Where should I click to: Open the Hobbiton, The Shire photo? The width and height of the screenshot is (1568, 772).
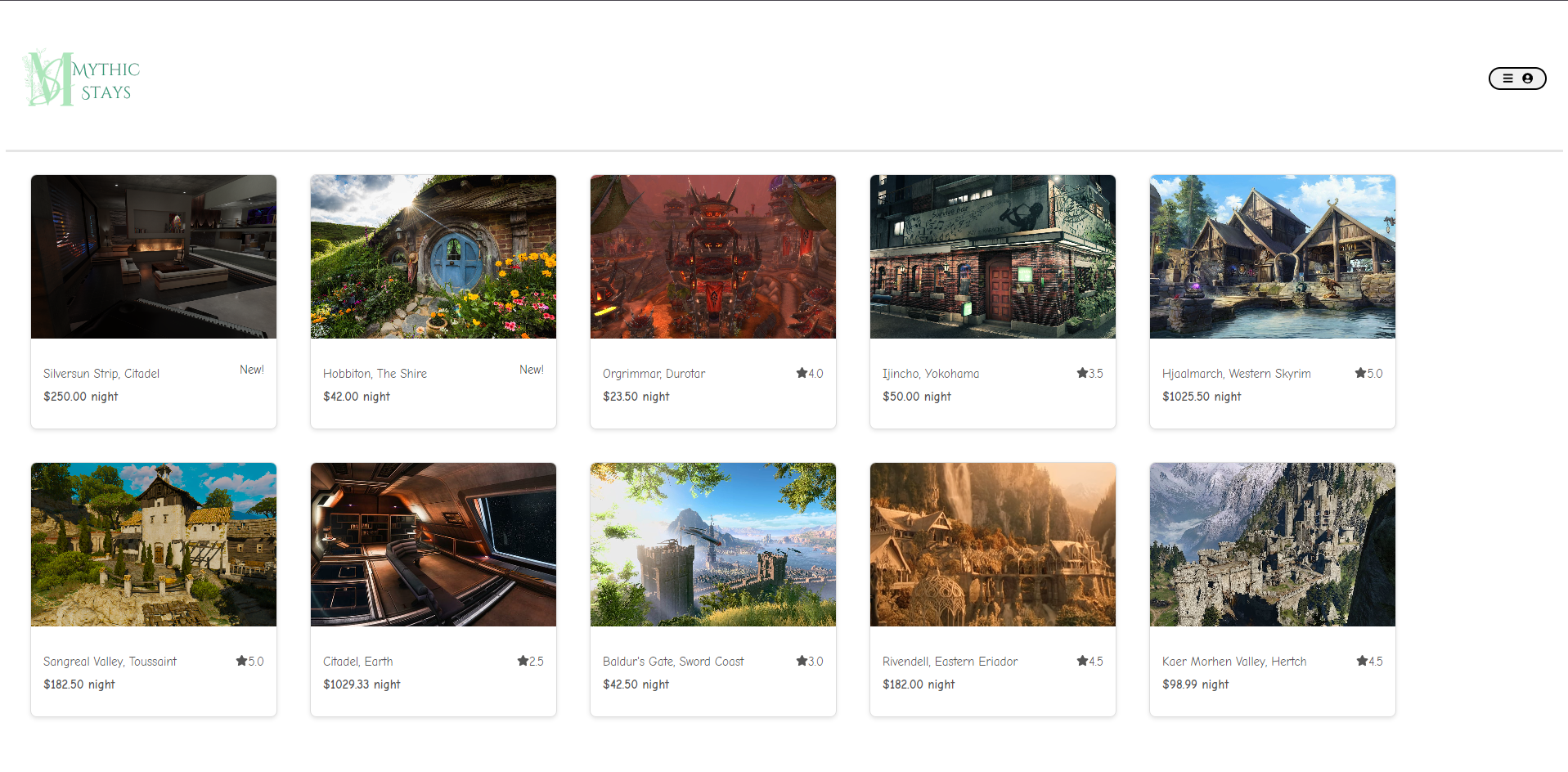[434, 257]
